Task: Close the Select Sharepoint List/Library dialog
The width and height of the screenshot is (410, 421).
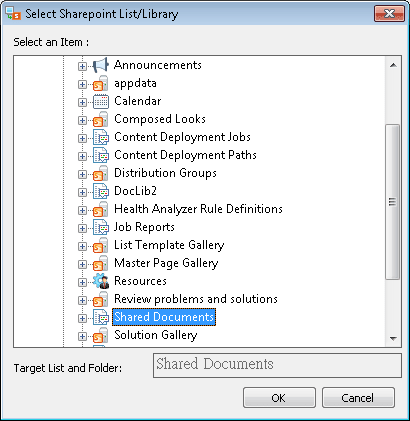Action: (389, 14)
